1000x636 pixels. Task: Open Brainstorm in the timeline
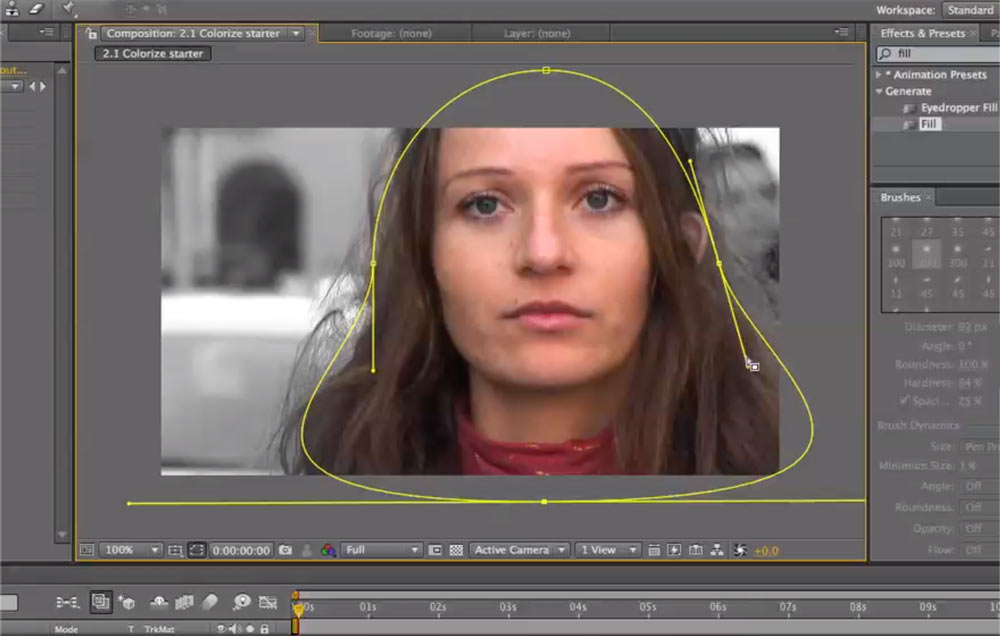[x=242, y=602]
